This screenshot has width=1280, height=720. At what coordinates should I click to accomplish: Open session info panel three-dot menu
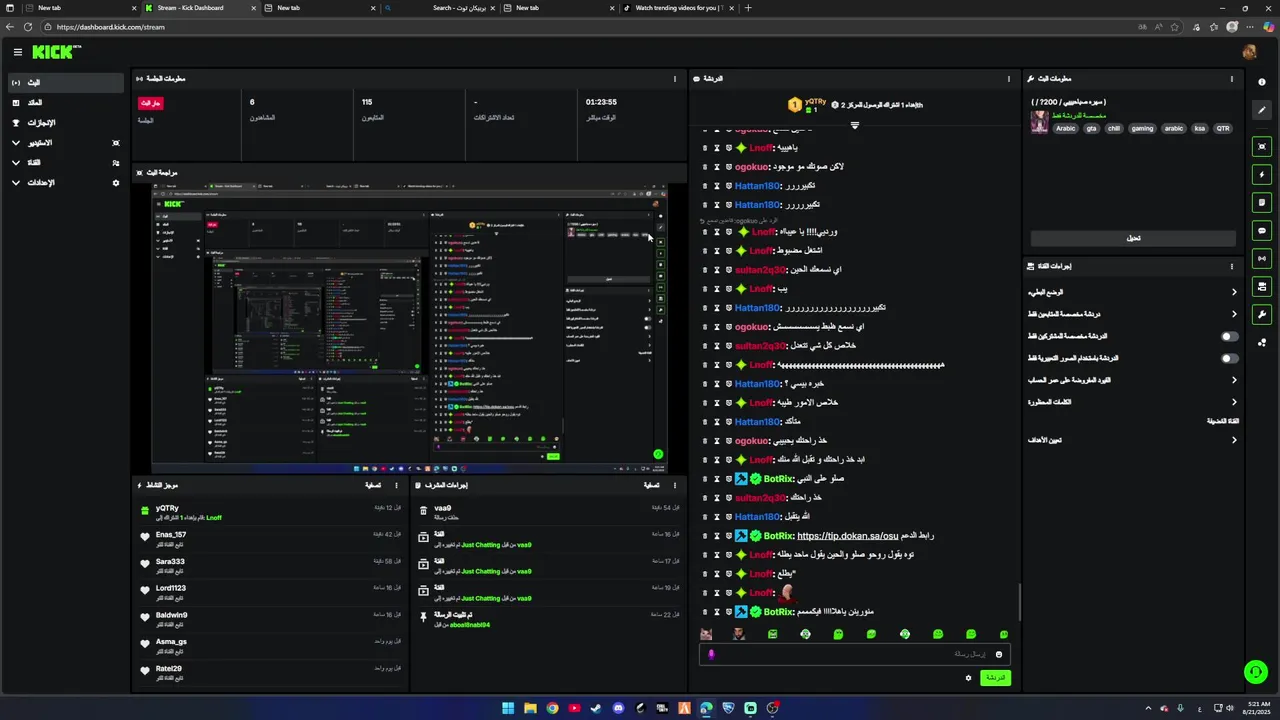675,79
